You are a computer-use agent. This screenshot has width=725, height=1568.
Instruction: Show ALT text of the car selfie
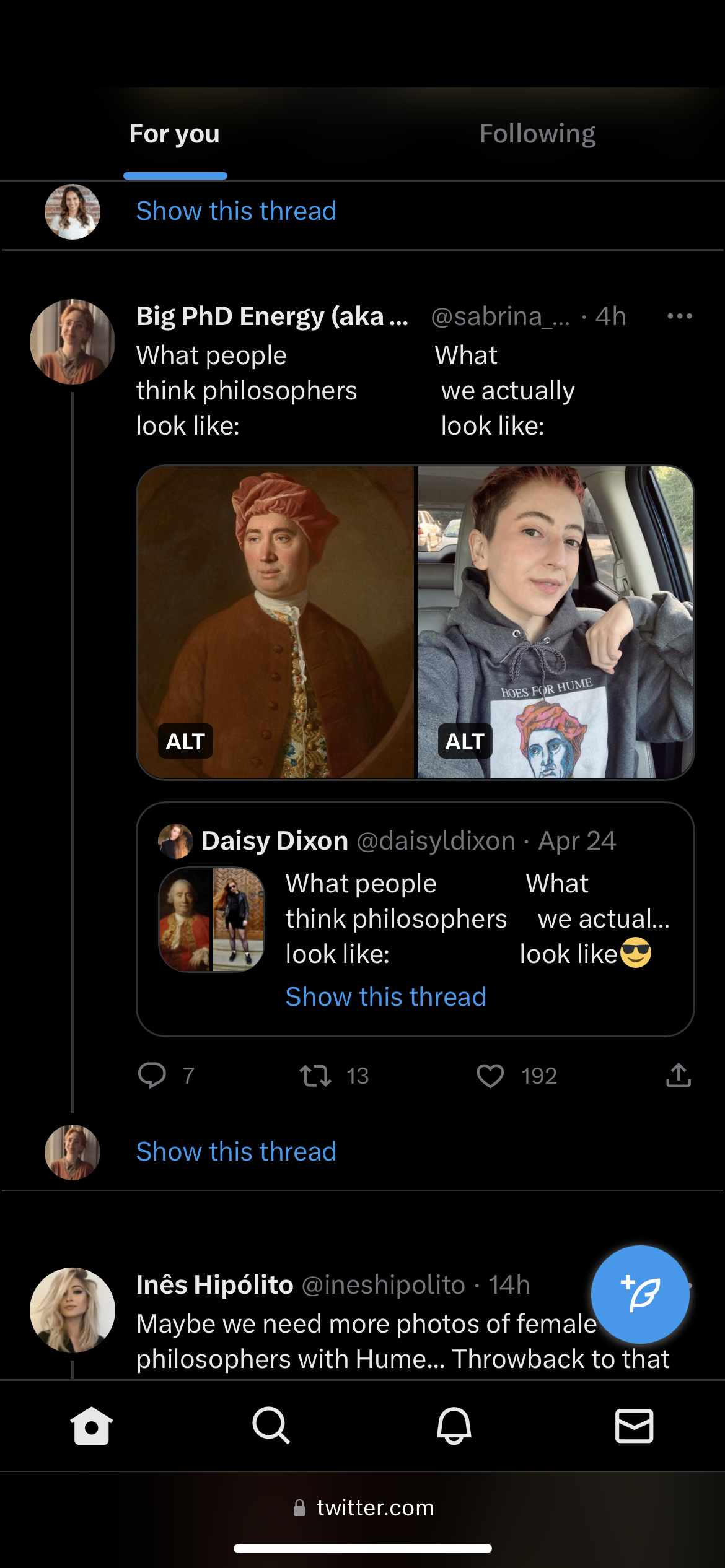click(465, 741)
